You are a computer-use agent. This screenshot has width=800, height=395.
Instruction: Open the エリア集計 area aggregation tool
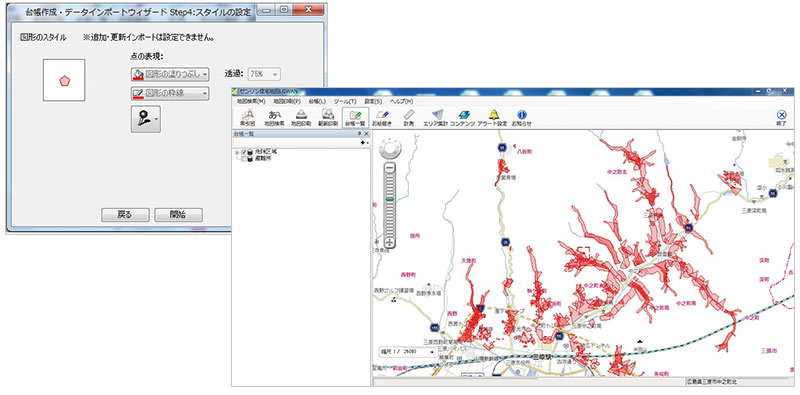tap(435, 118)
